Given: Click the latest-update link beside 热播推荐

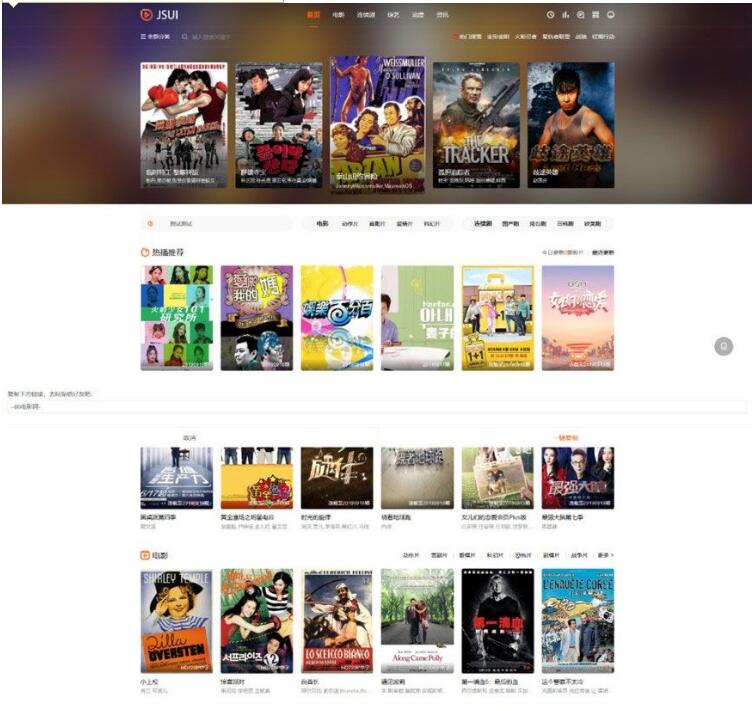Looking at the screenshot, I should coord(603,253).
